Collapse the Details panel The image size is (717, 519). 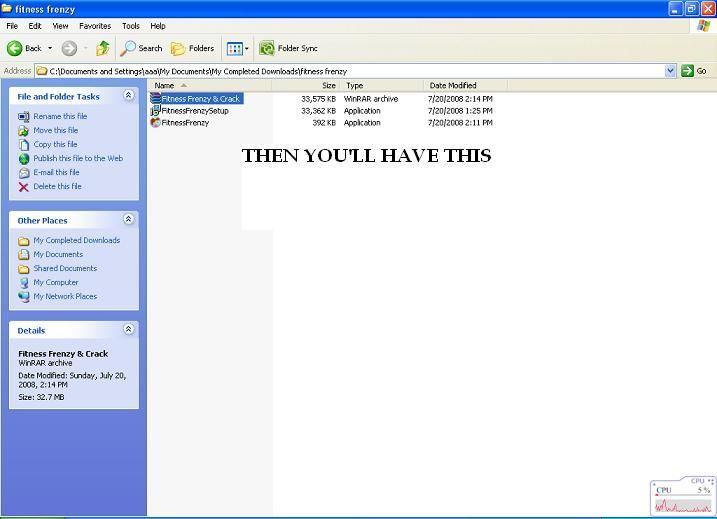point(128,329)
